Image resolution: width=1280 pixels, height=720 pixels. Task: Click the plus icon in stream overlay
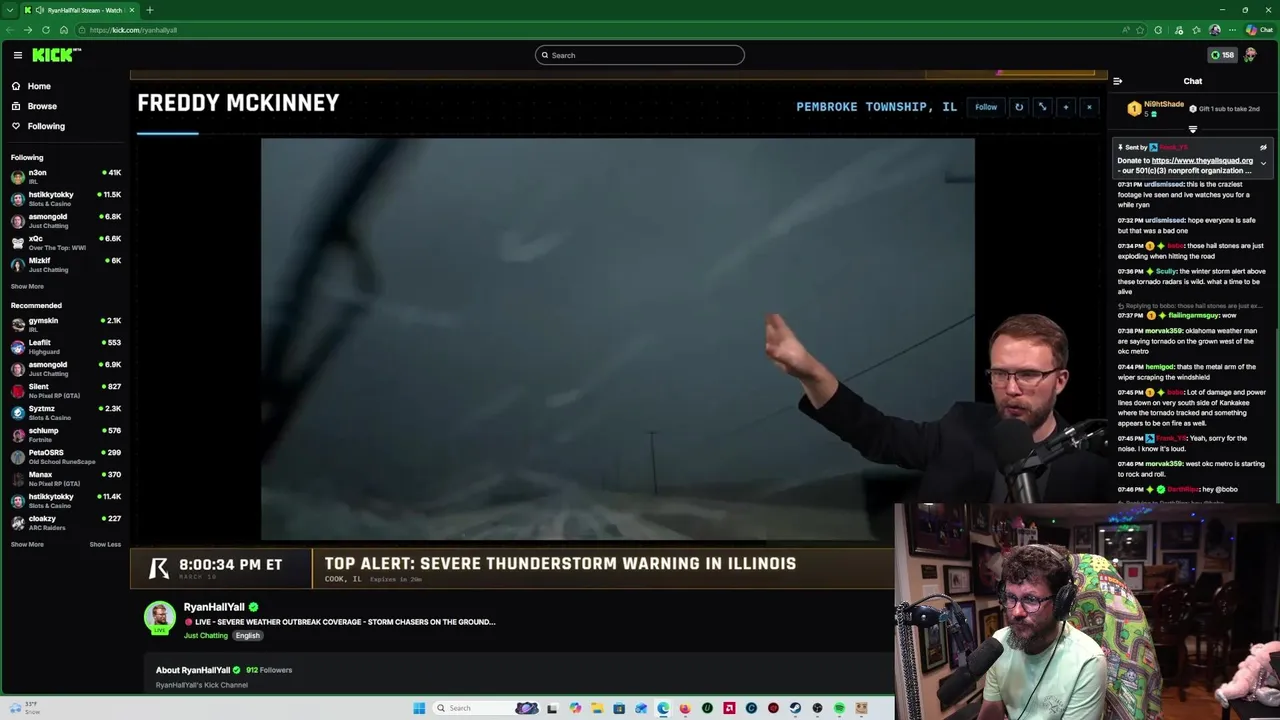[1065, 107]
